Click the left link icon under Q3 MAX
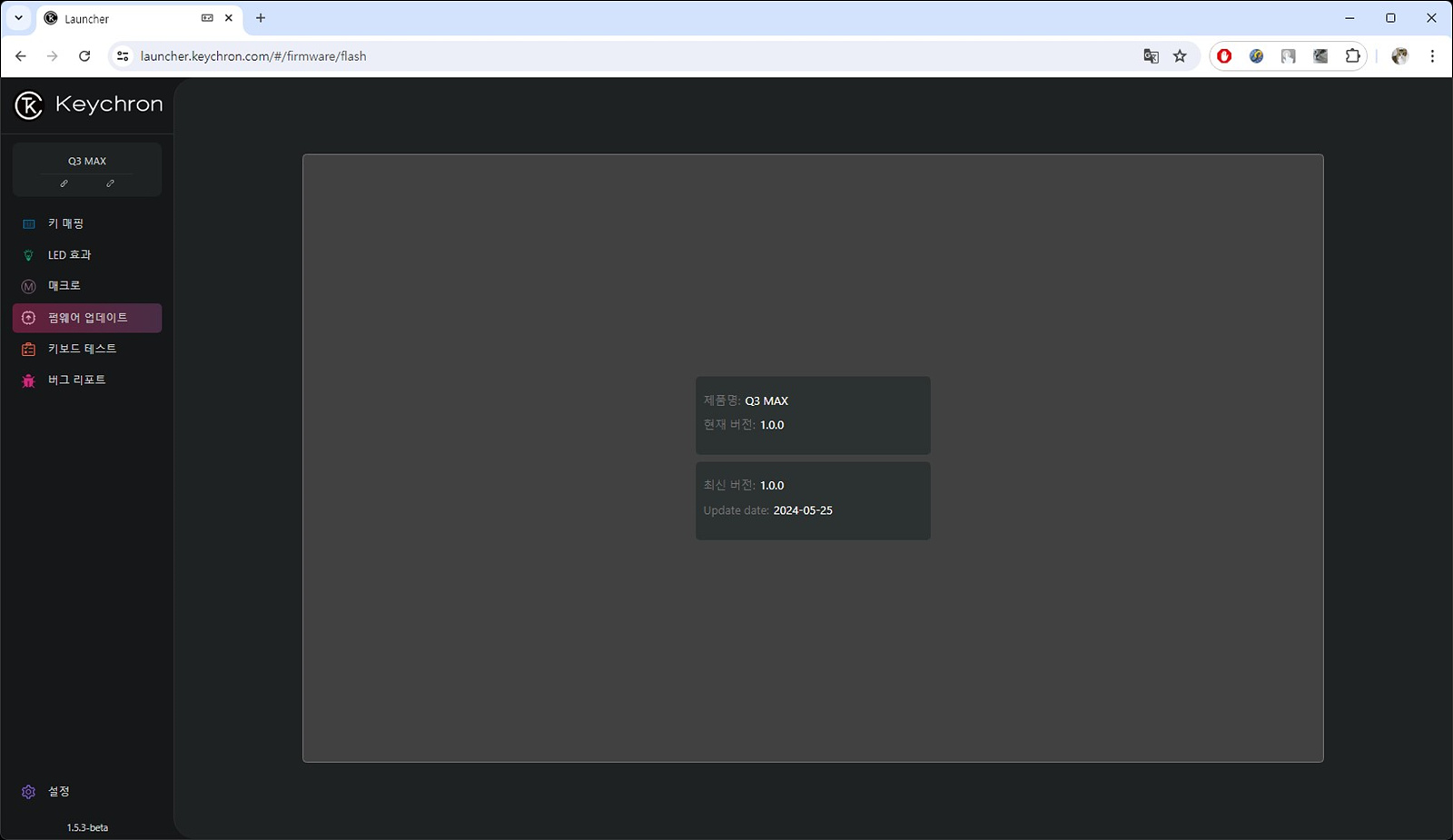Viewport: 1453px width, 840px height. point(64,183)
